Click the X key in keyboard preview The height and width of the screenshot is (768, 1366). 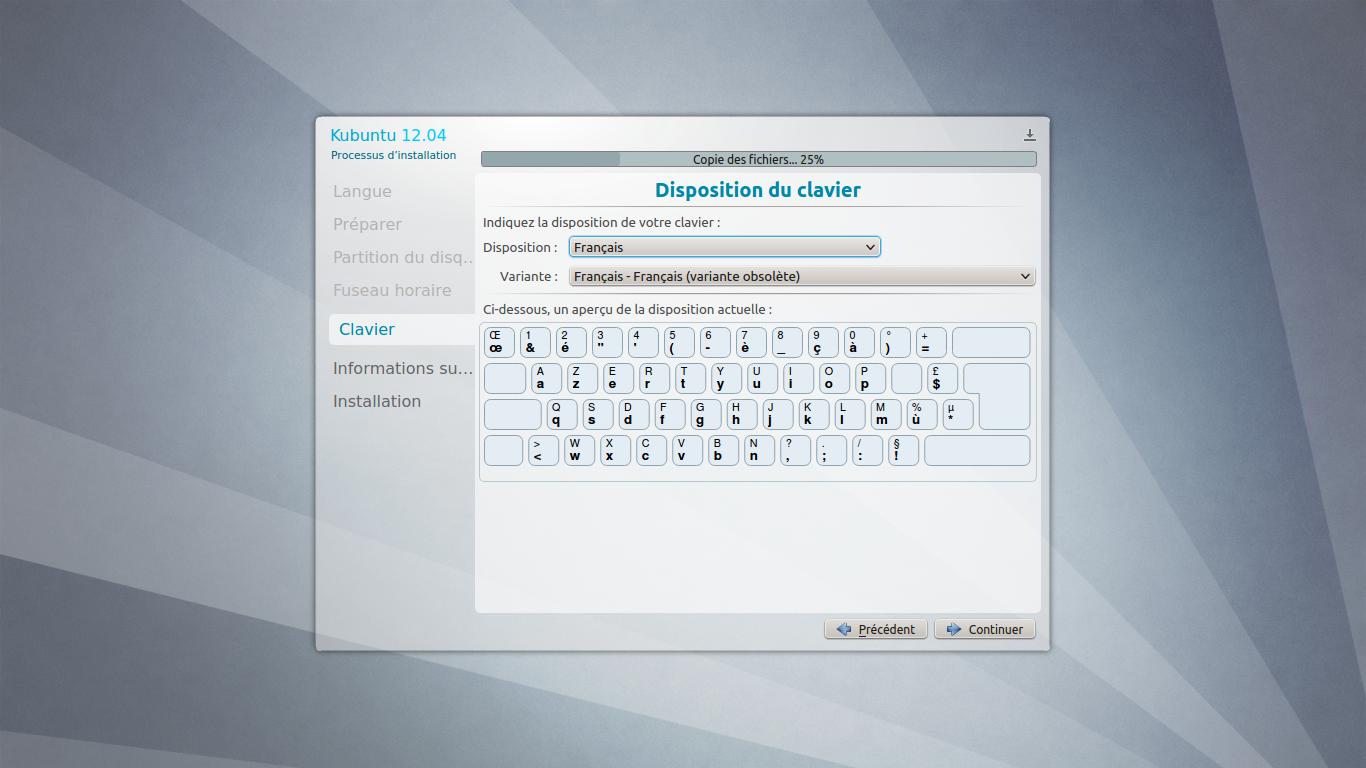tap(615, 450)
